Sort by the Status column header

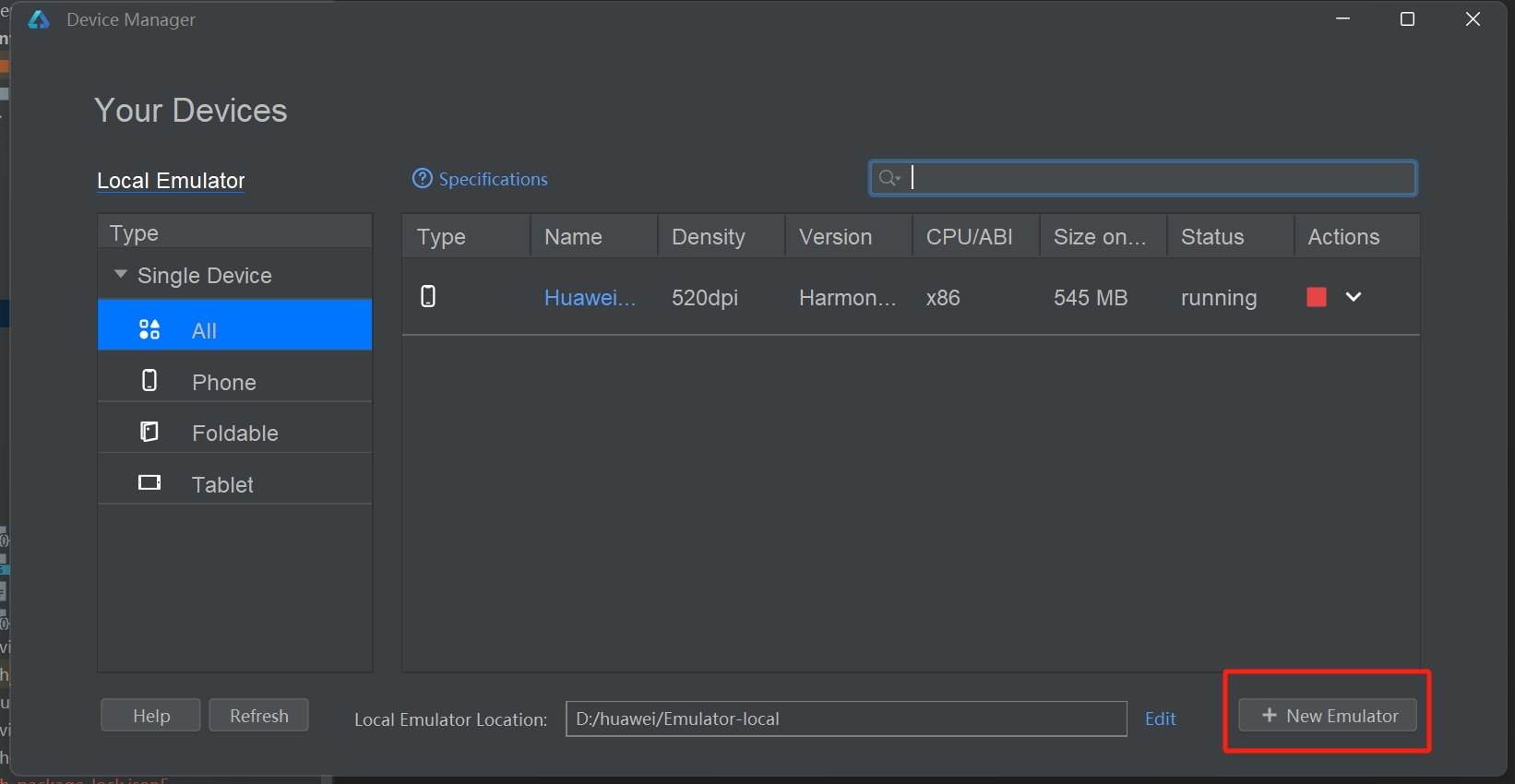[x=1231, y=236]
